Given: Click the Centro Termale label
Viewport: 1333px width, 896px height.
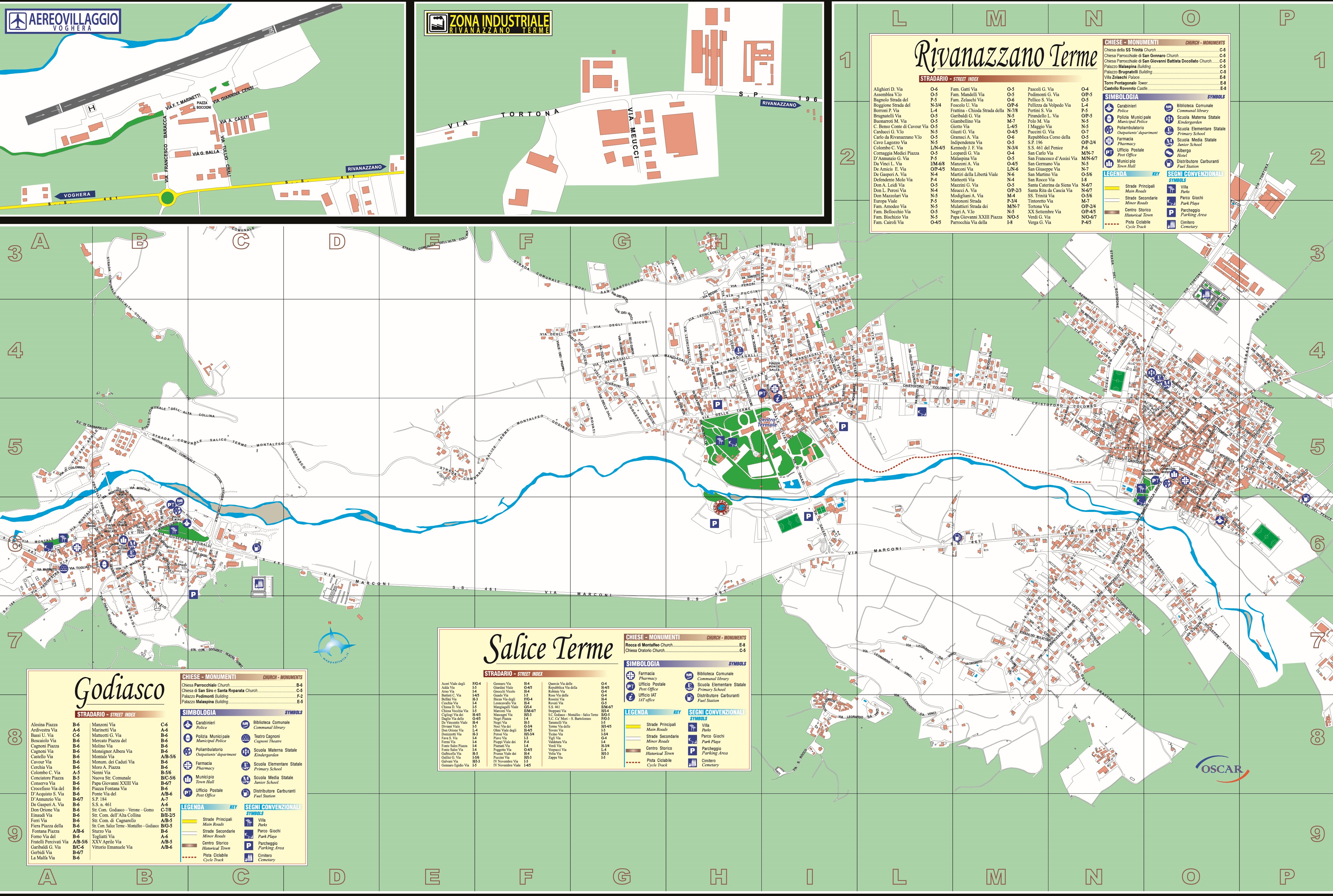Looking at the screenshot, I should [x=767, y=422].
